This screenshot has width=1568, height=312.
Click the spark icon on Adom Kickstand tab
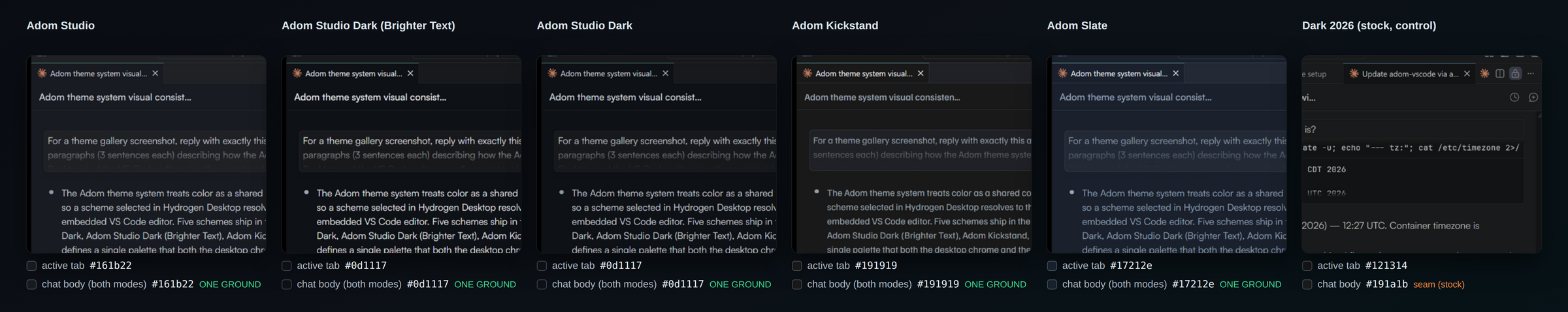808,73
